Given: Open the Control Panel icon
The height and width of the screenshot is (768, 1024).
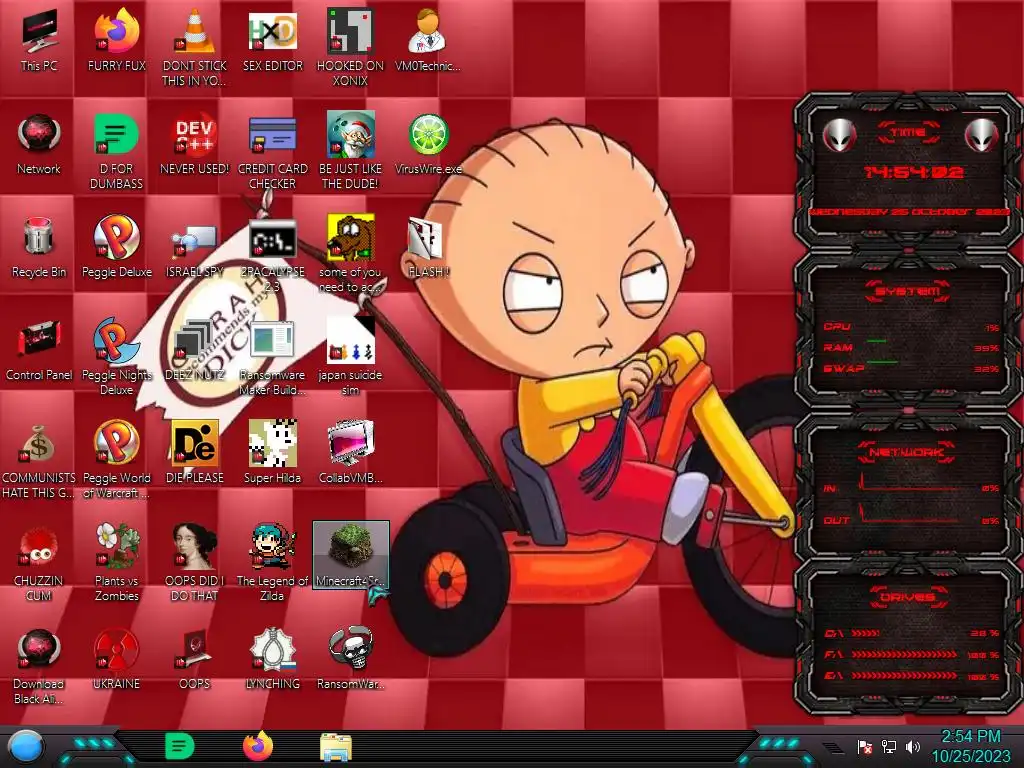Looking at the screenshot, I should coord(39,349).
